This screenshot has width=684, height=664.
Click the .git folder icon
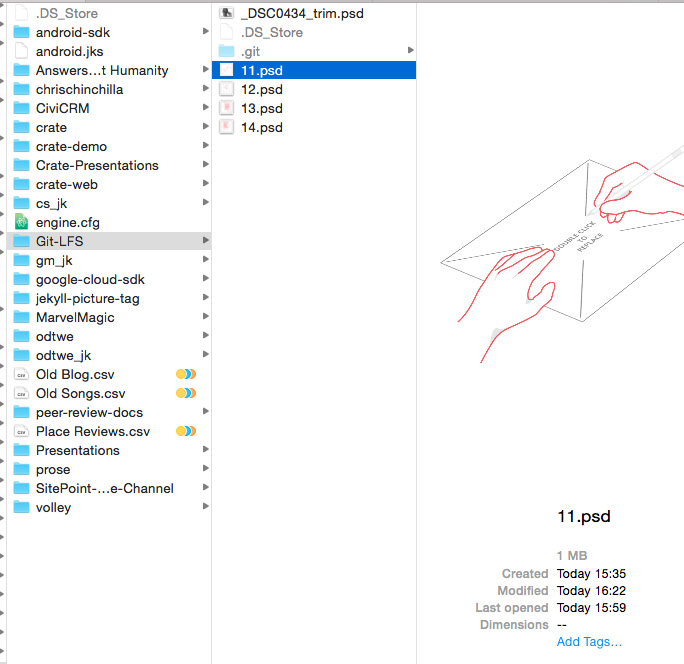pos(226,51)
